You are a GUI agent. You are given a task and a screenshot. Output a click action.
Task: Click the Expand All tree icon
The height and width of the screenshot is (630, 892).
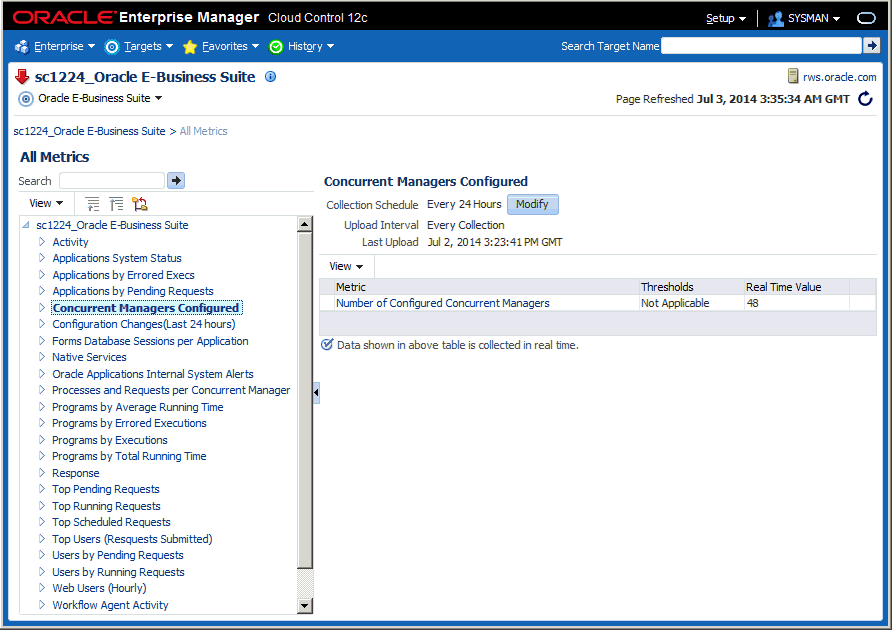point(92,204)
